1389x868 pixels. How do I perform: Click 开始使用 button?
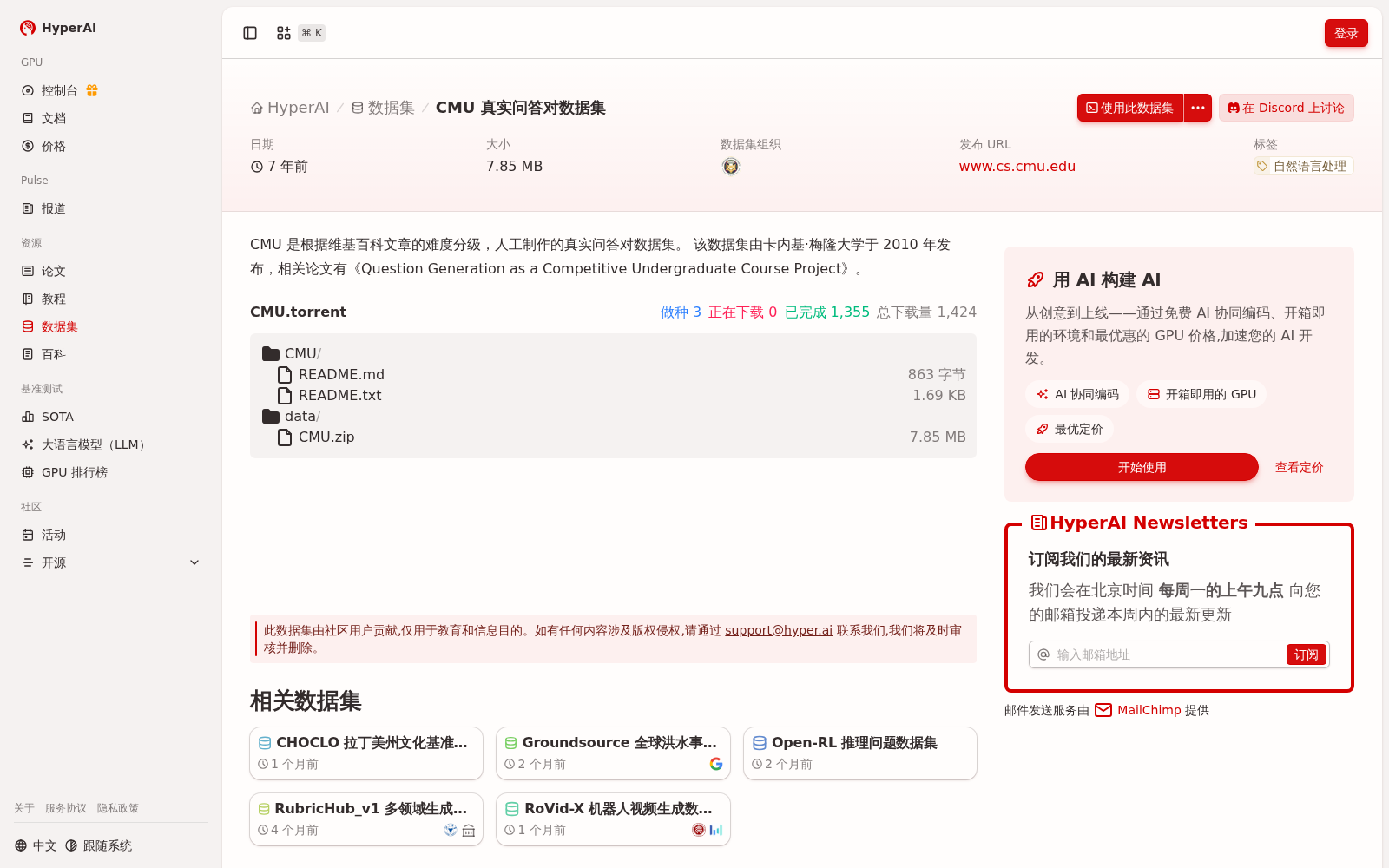click(1142, 467)
